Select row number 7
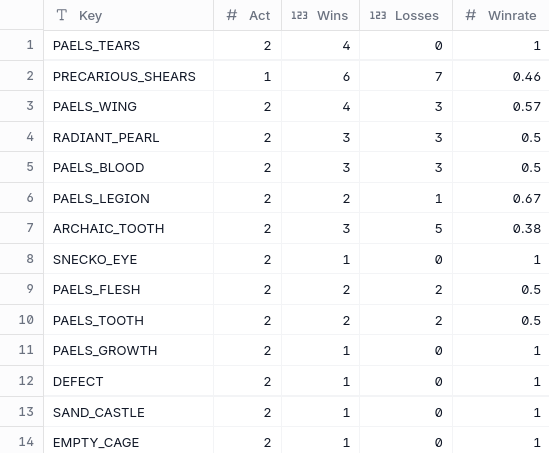Image resolution: width=549 pixels, height=453 pixels. point(30,228)
